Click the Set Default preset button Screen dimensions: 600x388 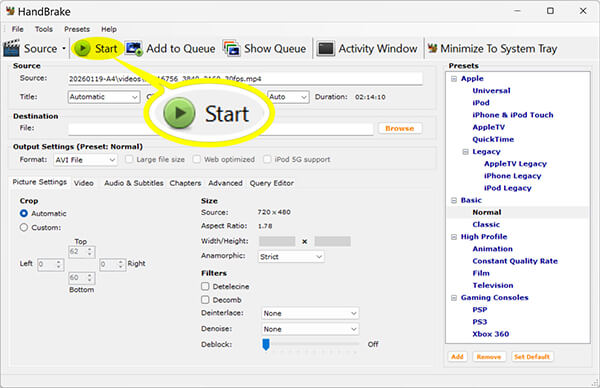[x=532, y=357]
